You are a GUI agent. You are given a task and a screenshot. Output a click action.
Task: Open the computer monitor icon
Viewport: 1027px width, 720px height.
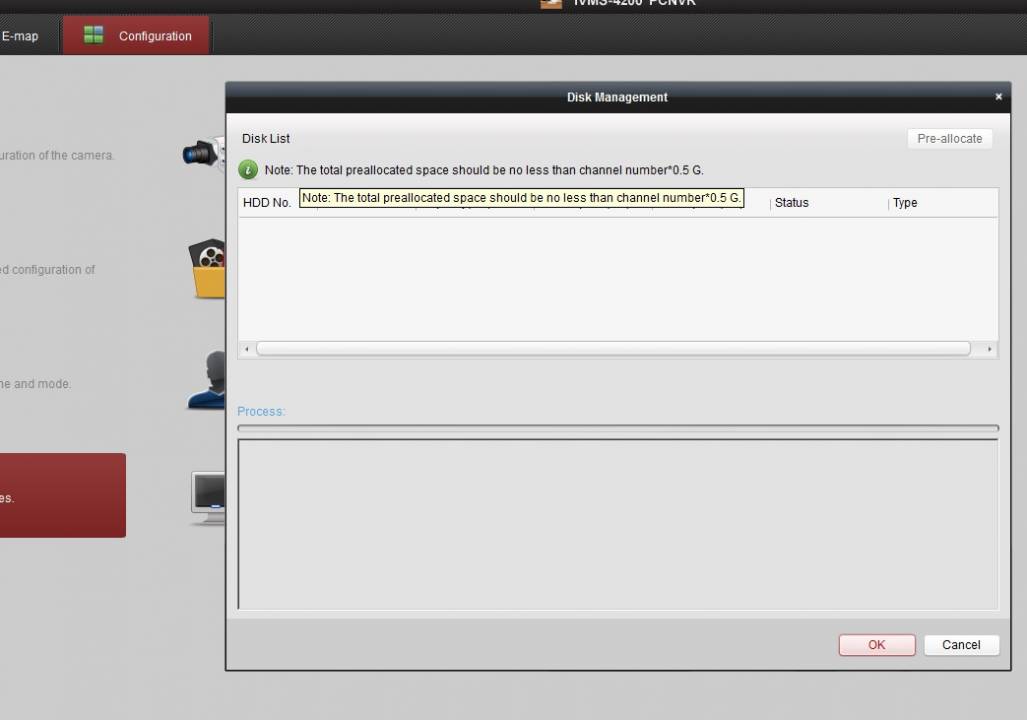pyautogui.click(x=208, y=498)
